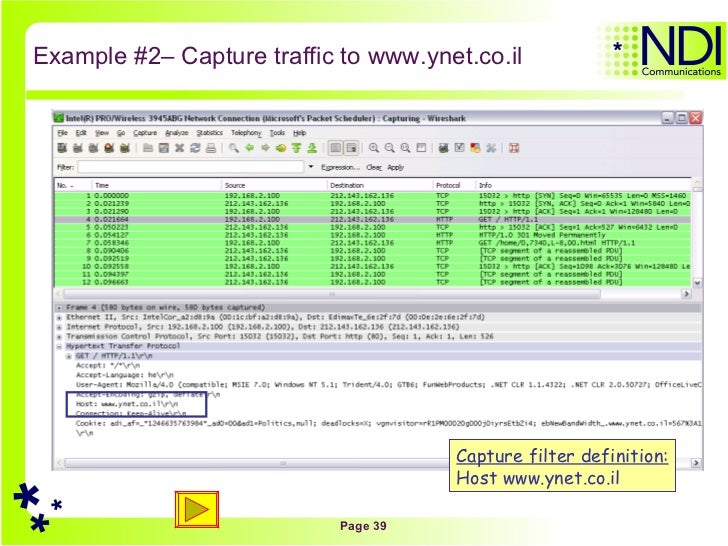The image size is (728, 546).
Task: Start a new live capture icon
Action: click(93, 148)
